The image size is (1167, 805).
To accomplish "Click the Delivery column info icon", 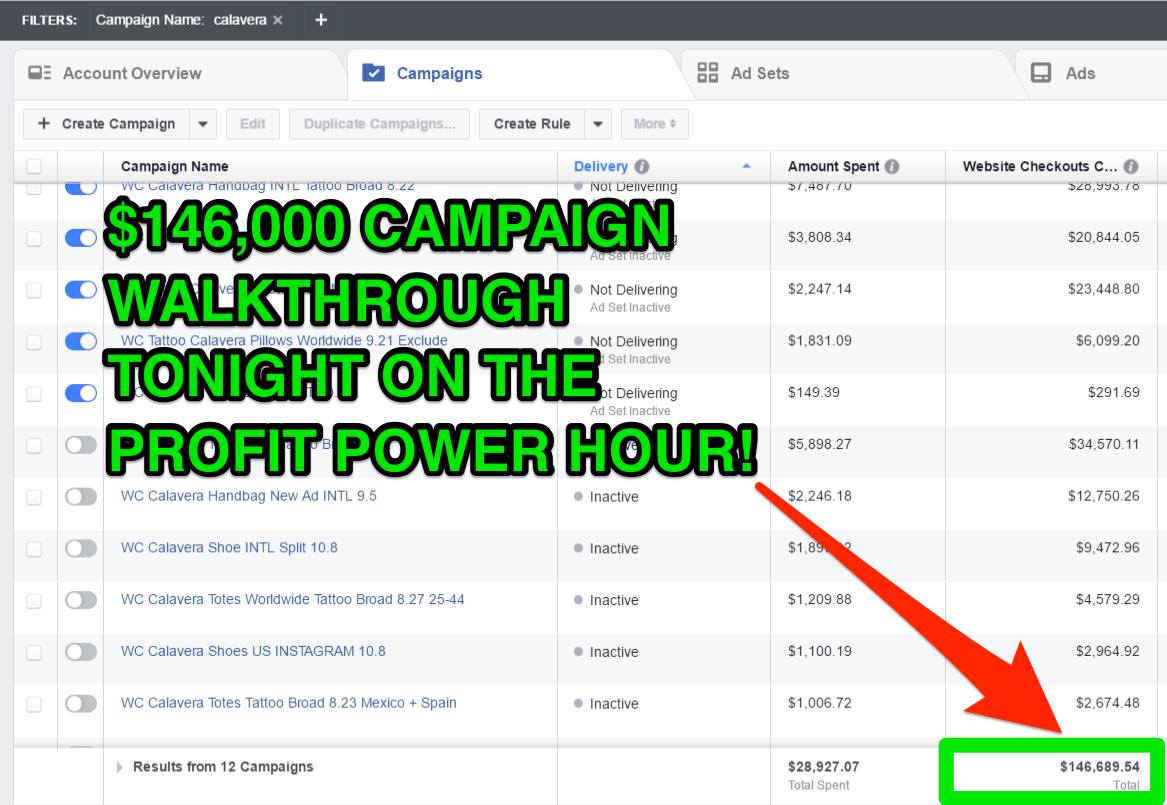I will 642,167.
